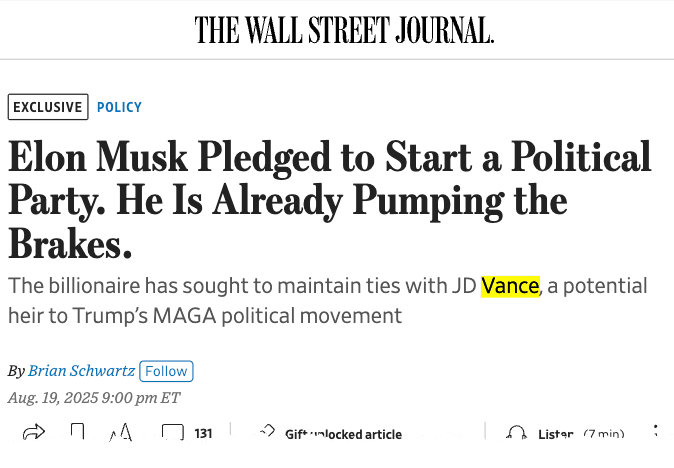Click the yellow highlighted word Vance
The height and width of the screenshot is (468, 674).
point(510,286)
